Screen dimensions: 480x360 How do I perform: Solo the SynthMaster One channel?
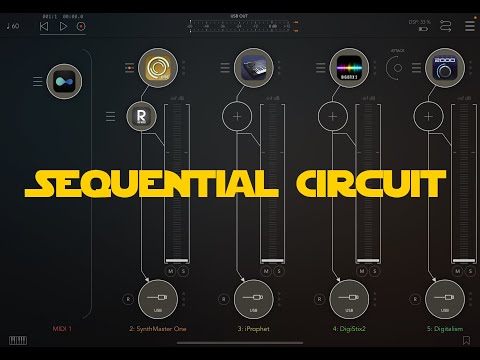click(x=183, y=271)
